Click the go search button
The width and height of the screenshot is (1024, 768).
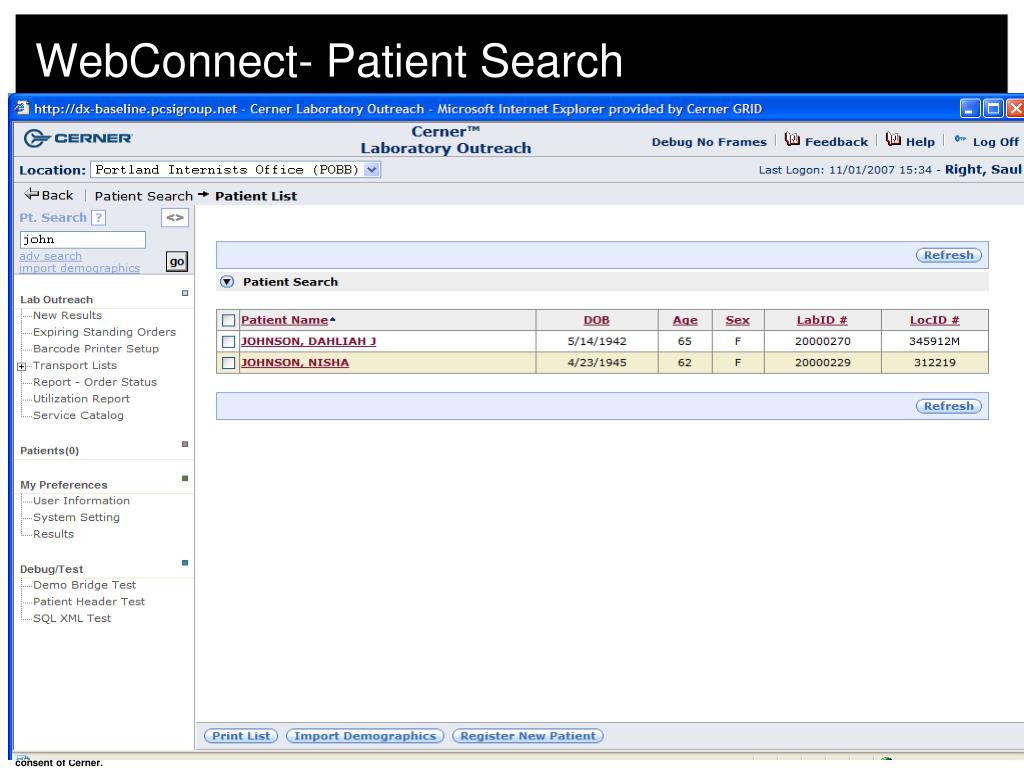pyautogui.click(x=176, y=262)
